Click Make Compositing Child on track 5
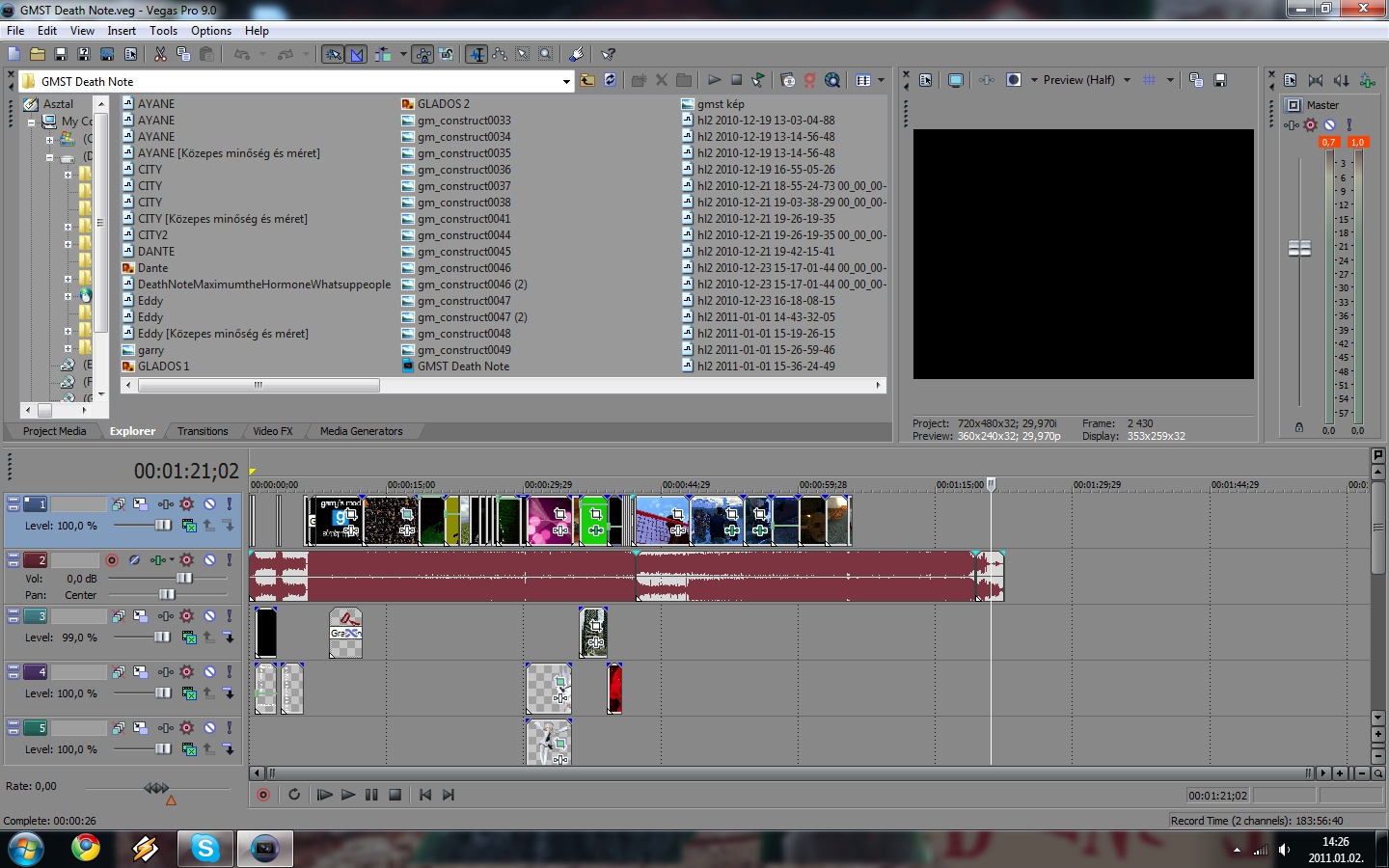Screen dimensions: 1389x868 (229, 748)
